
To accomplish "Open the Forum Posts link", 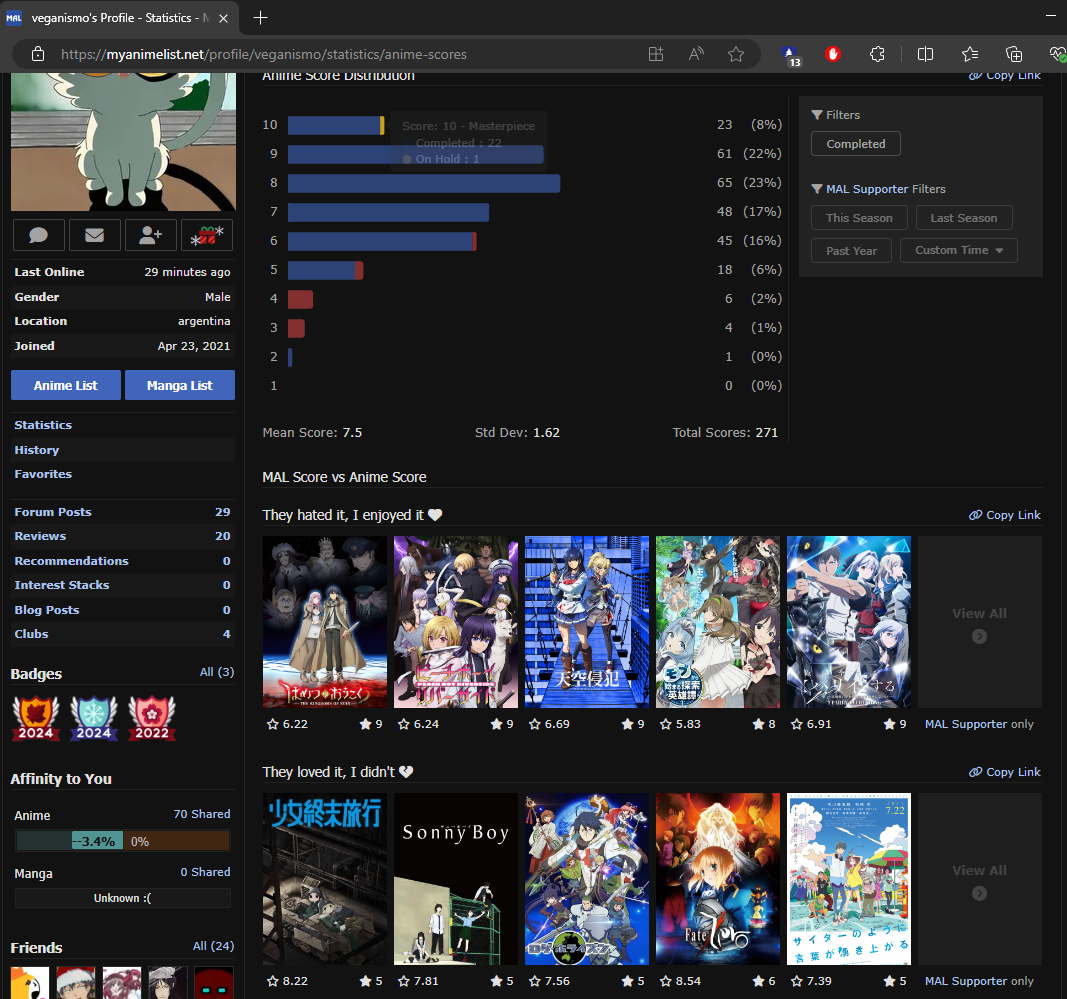I will [53, 512].
